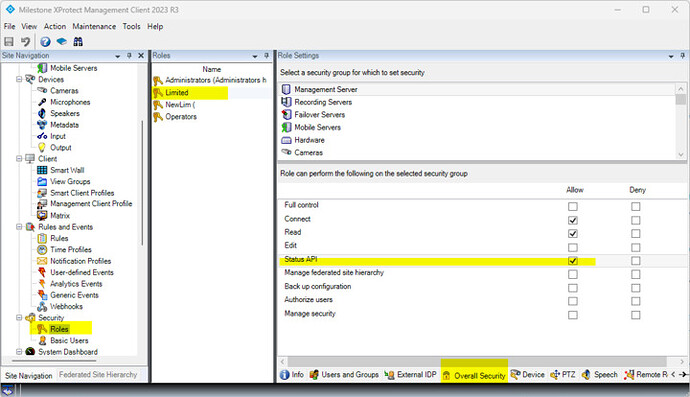Click the Undo toolbar icon

click(x=26, y=42)
